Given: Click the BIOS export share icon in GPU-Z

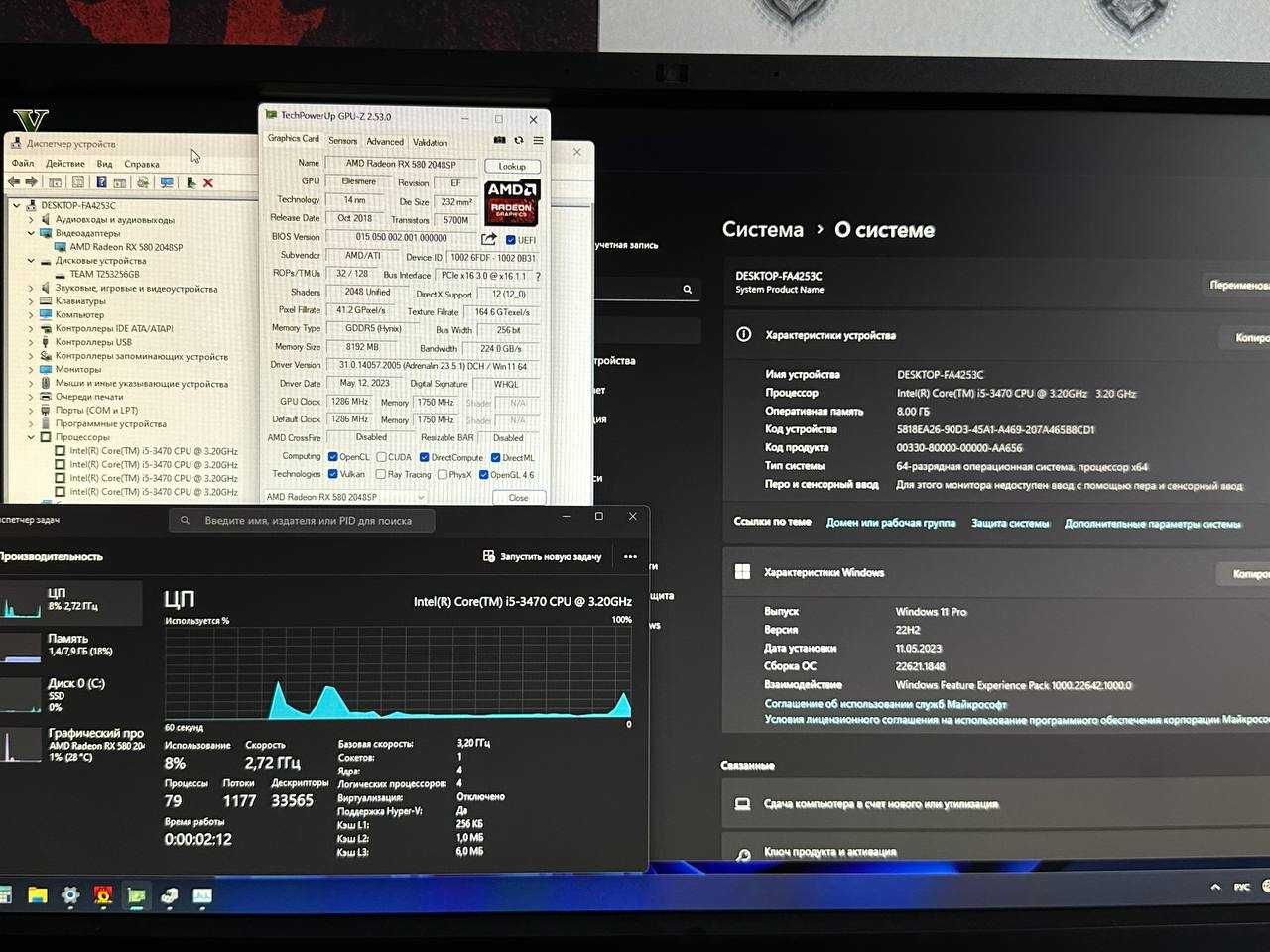Looking at the screenshot, I should 488,239.
